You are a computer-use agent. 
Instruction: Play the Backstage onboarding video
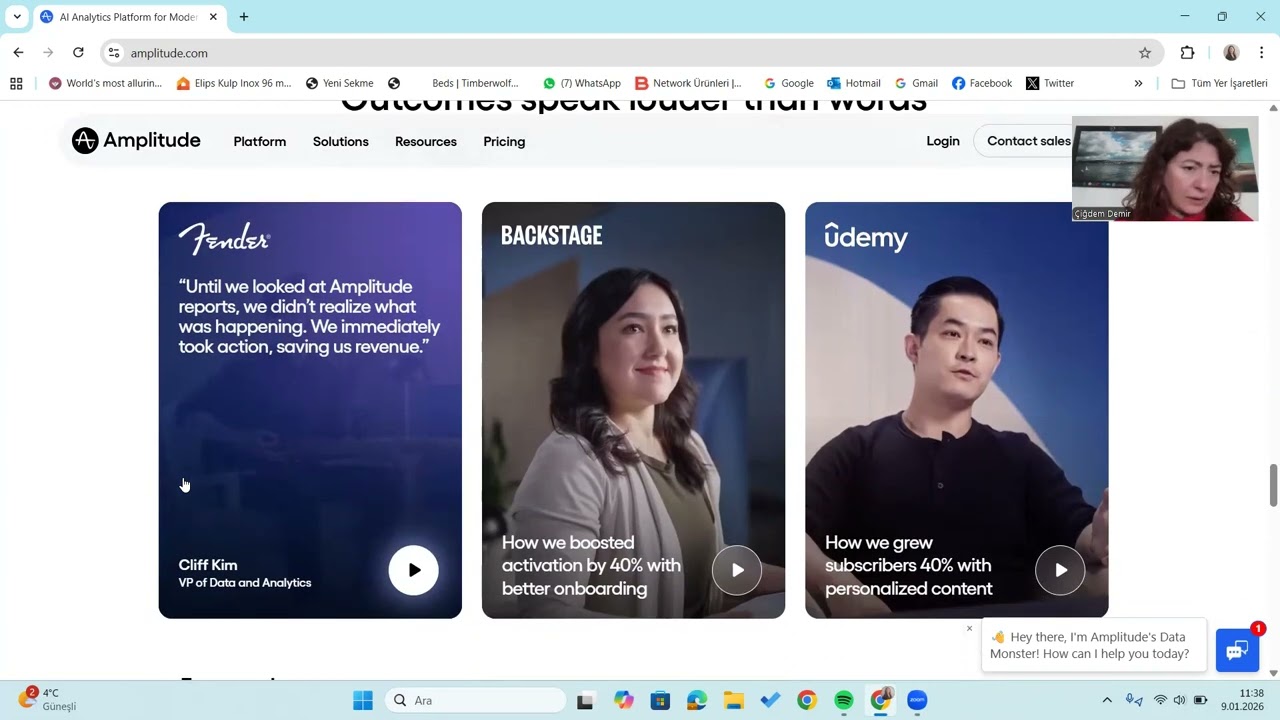click(x=737, y=570)
